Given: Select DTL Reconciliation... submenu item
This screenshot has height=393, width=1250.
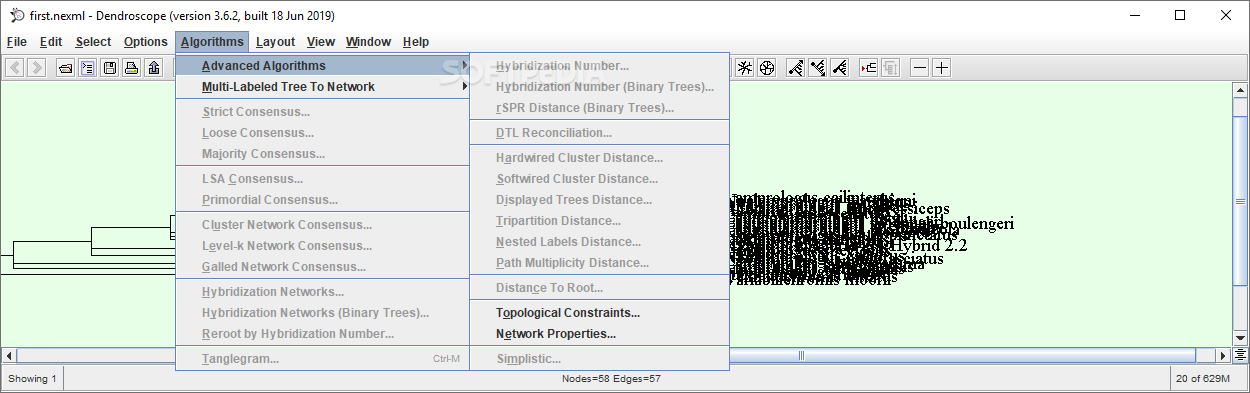Looking at the screenshot, I should pyautogui.click(x=599, y=133).
